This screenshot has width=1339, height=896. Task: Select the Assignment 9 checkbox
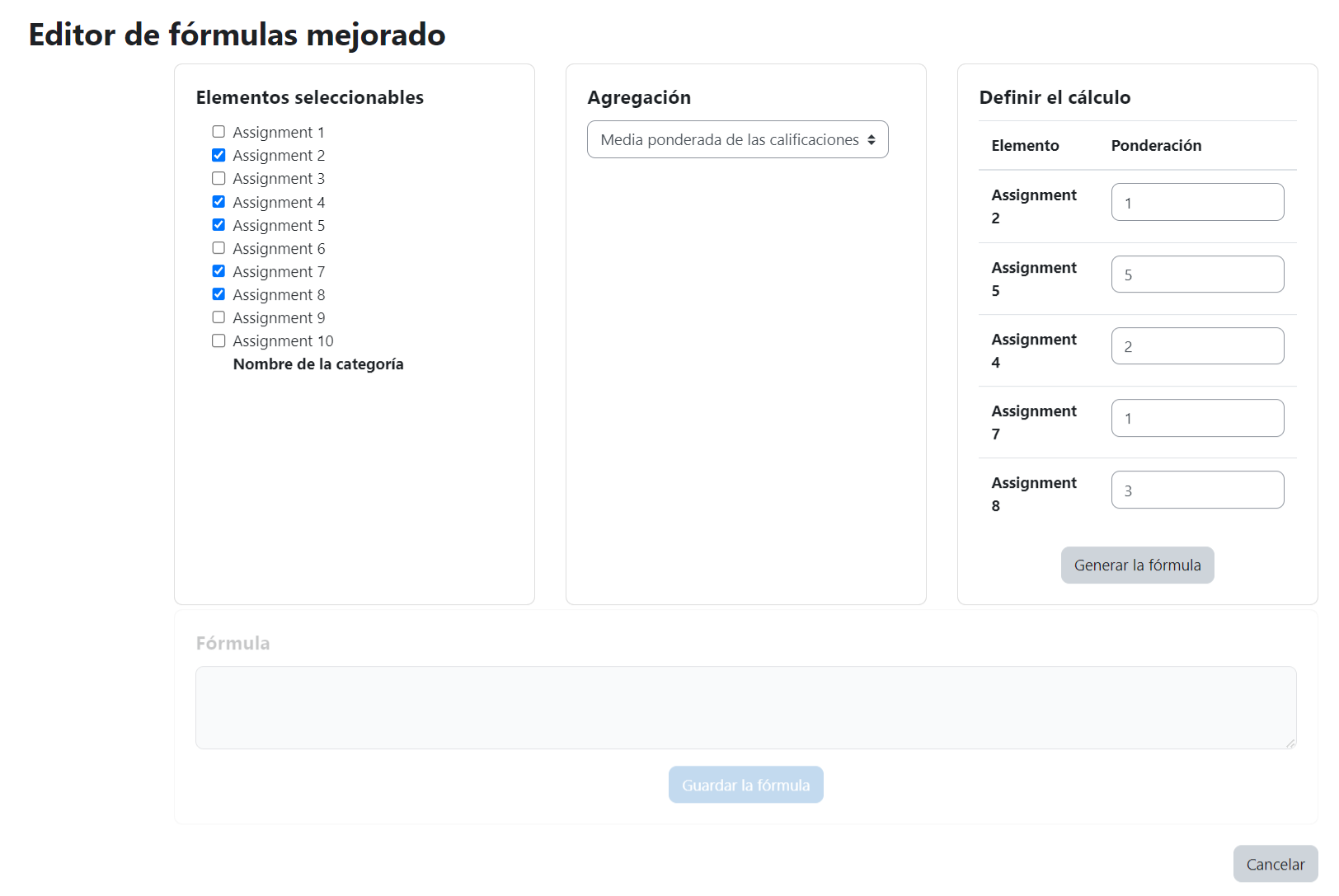tap(218, 317)
